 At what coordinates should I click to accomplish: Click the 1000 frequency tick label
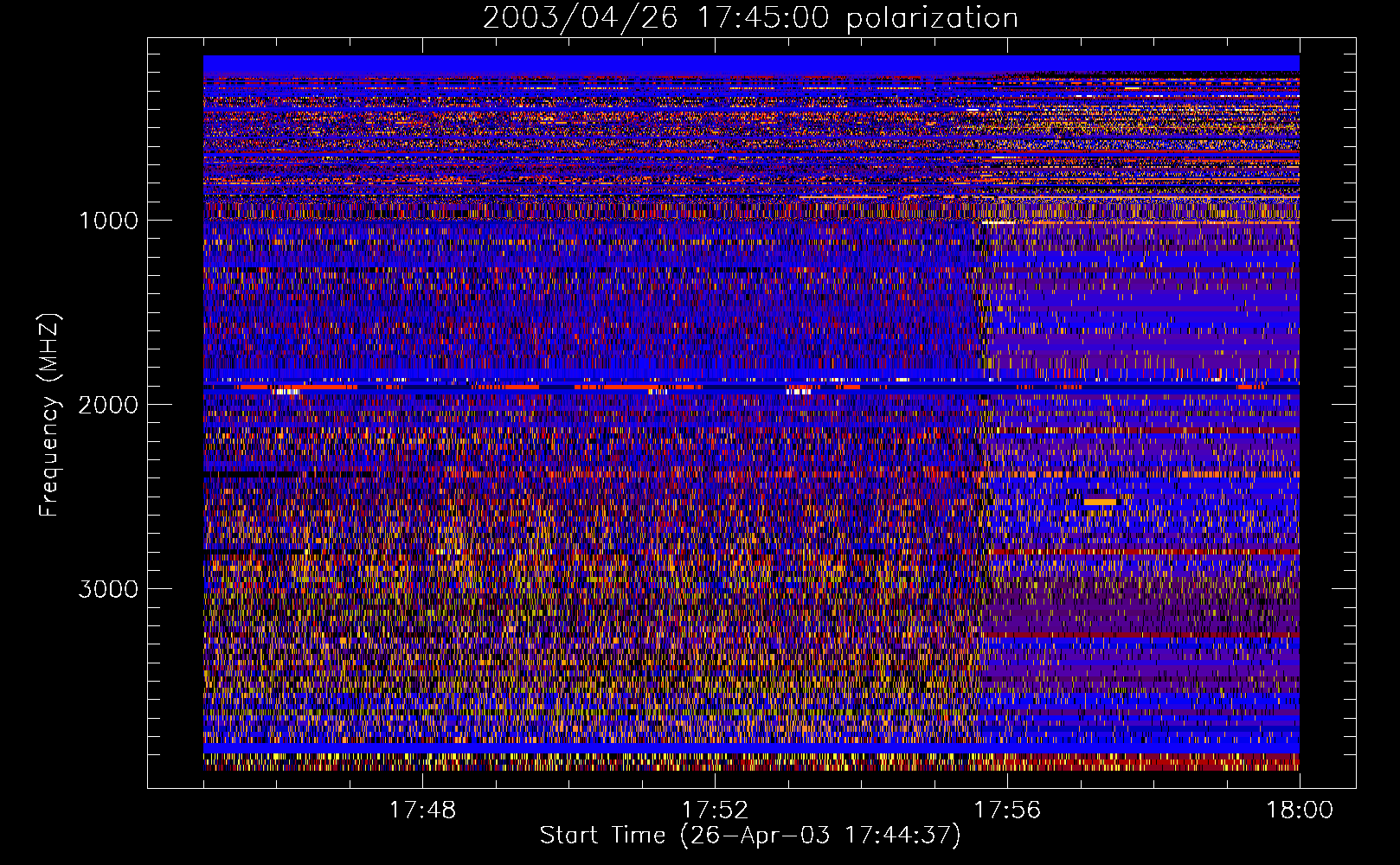point(108,221)
